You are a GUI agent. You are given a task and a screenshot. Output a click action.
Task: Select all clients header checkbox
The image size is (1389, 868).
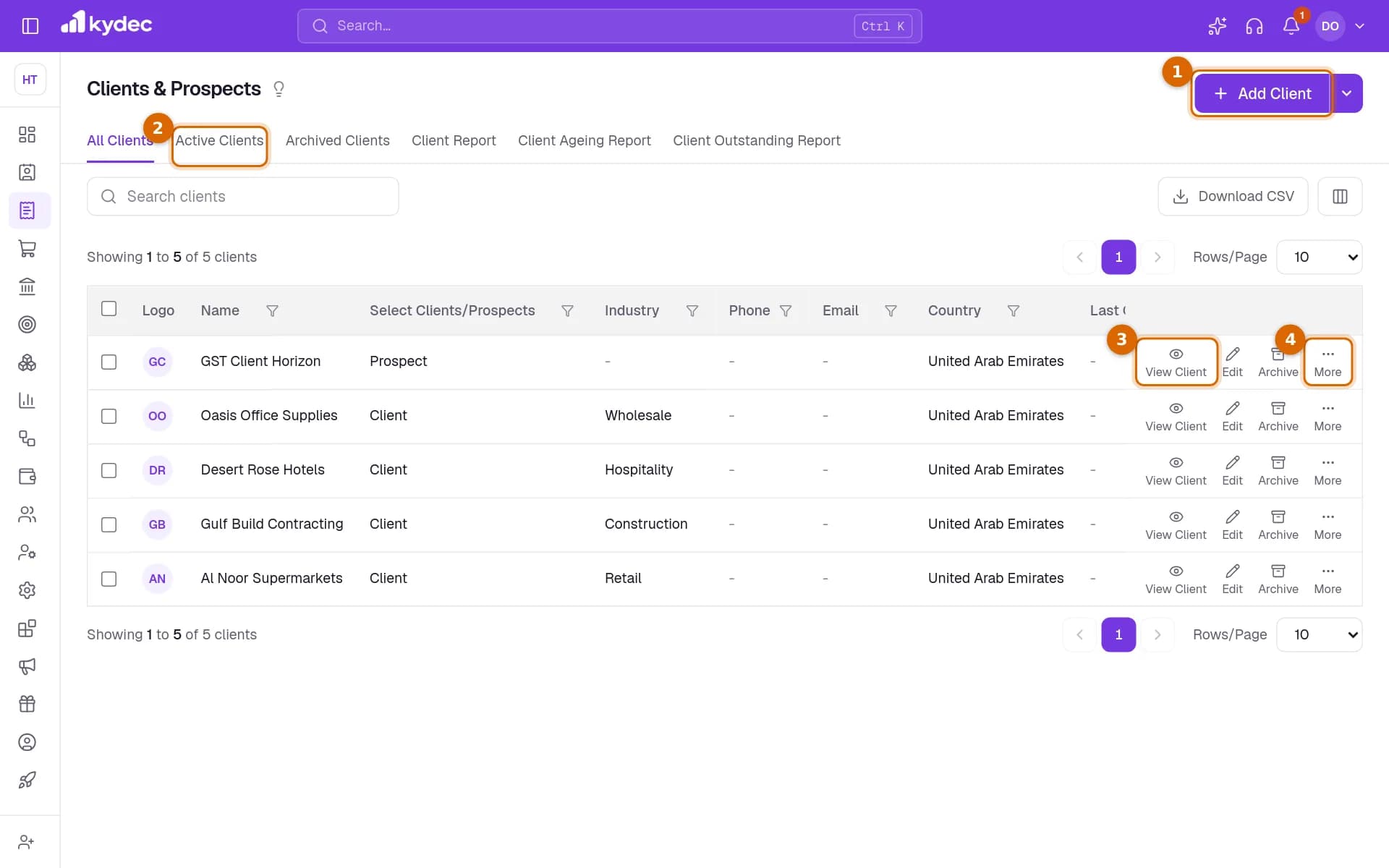pyautogui.click(x=109, y=309)
